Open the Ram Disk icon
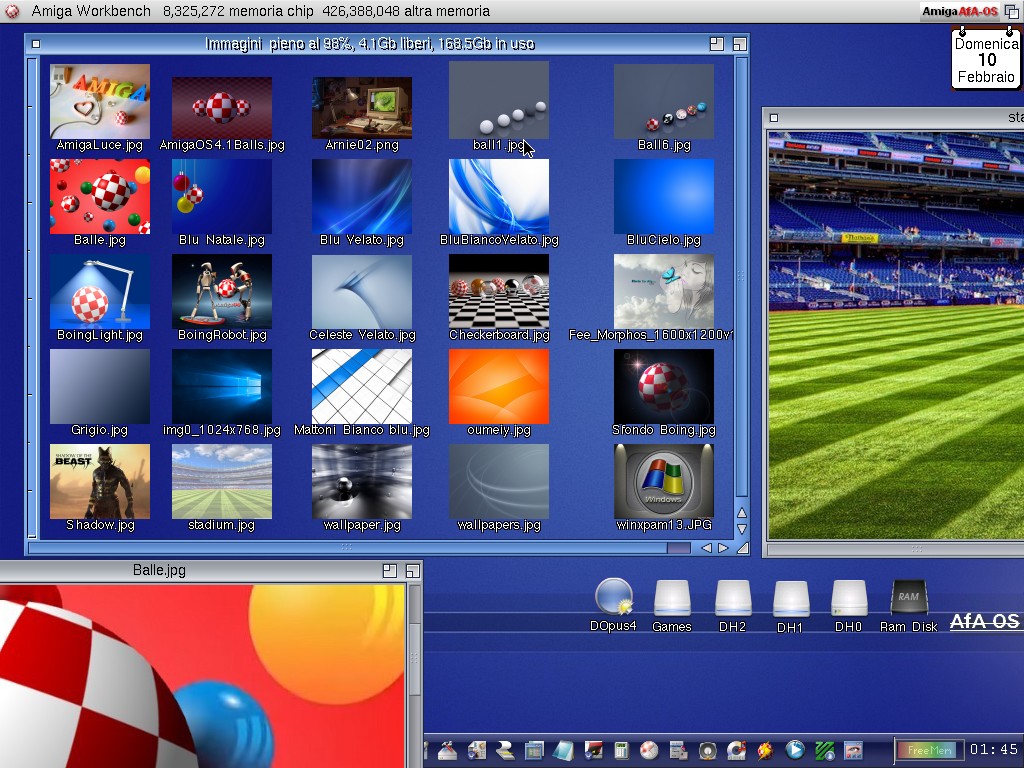Viewport: 1024px width, 768px height. point(908,599)
